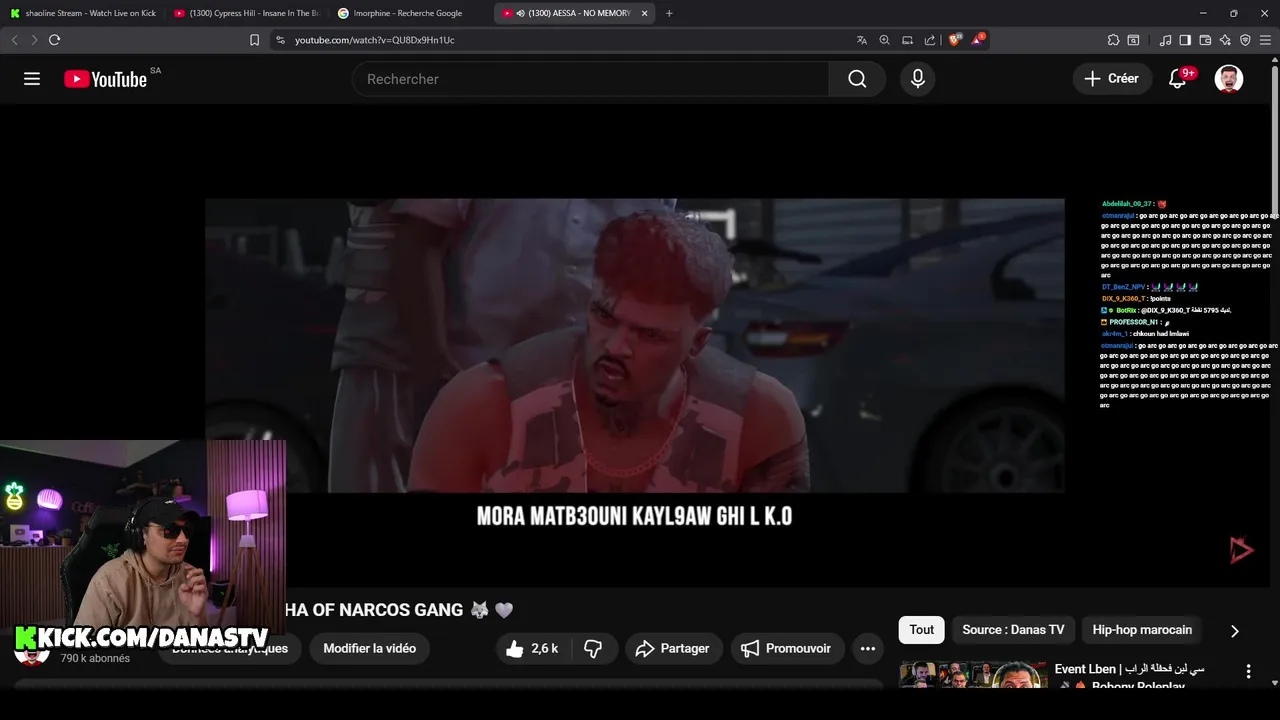This screenshot has height=720, width=1280.
Task: Mute the AESSA tab audio icon
Action: click(521, 13)
